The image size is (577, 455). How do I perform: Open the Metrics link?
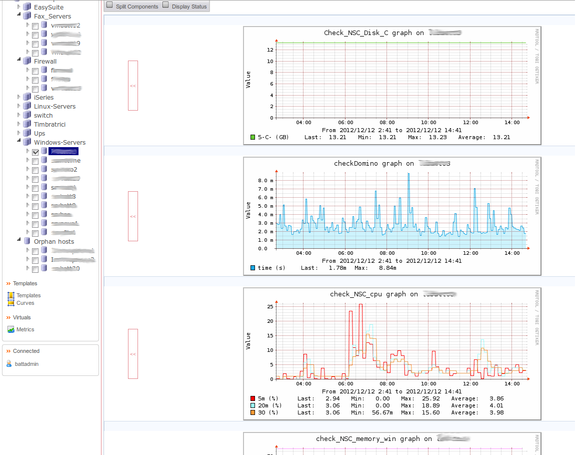(x=25, y=329)
